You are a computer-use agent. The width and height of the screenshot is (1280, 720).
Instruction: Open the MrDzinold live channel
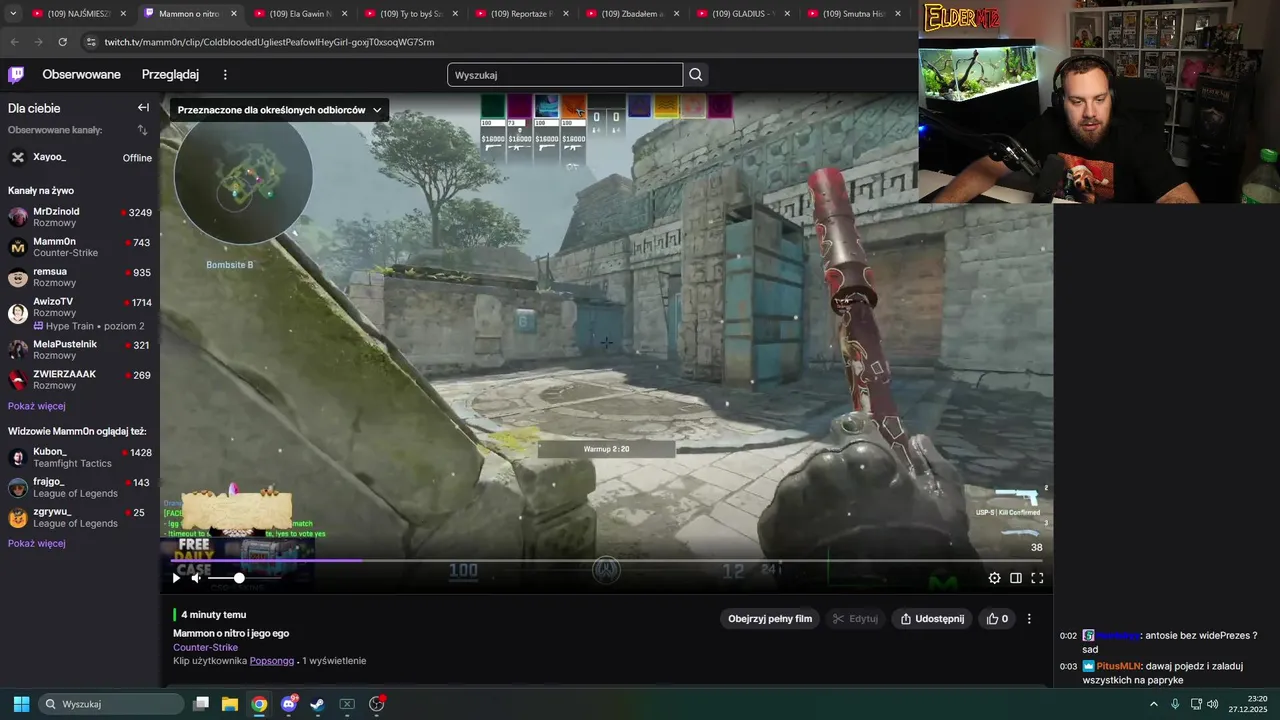click(80, 217)
